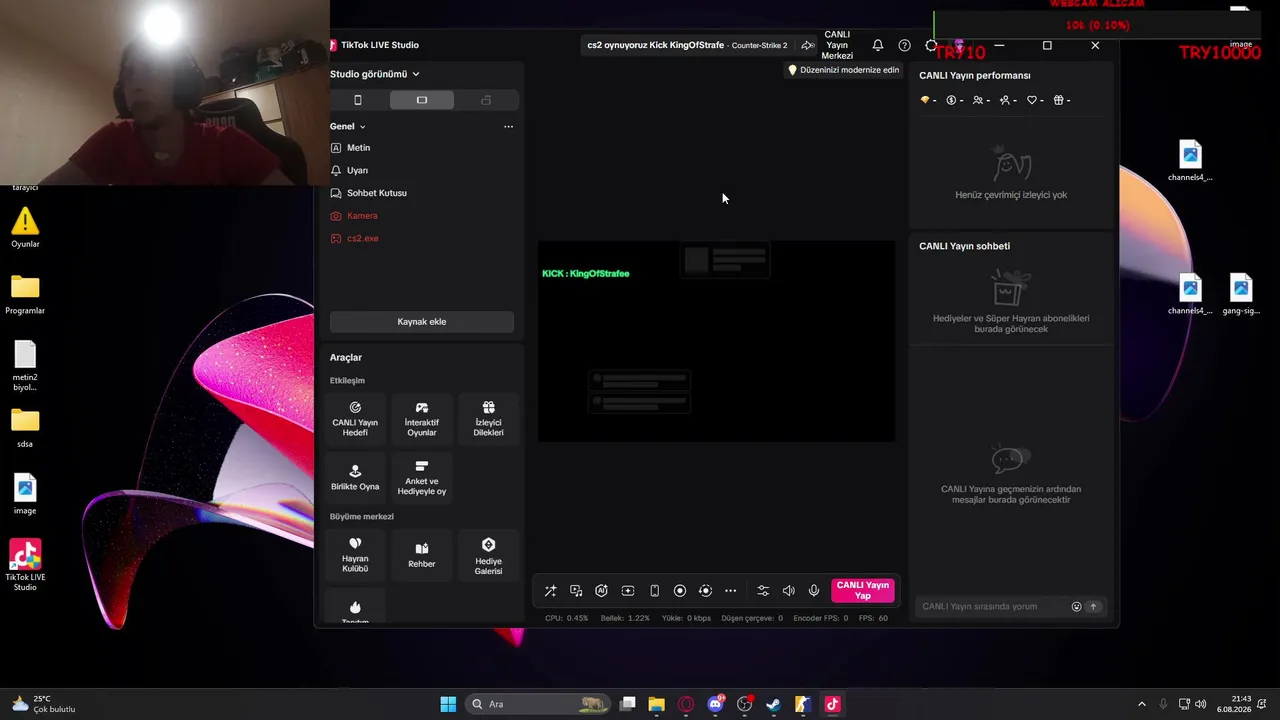Screen dimensions: 1280x720
Task: Open Anket ve Hediyeyle oy tool
Action: [422, 477]
